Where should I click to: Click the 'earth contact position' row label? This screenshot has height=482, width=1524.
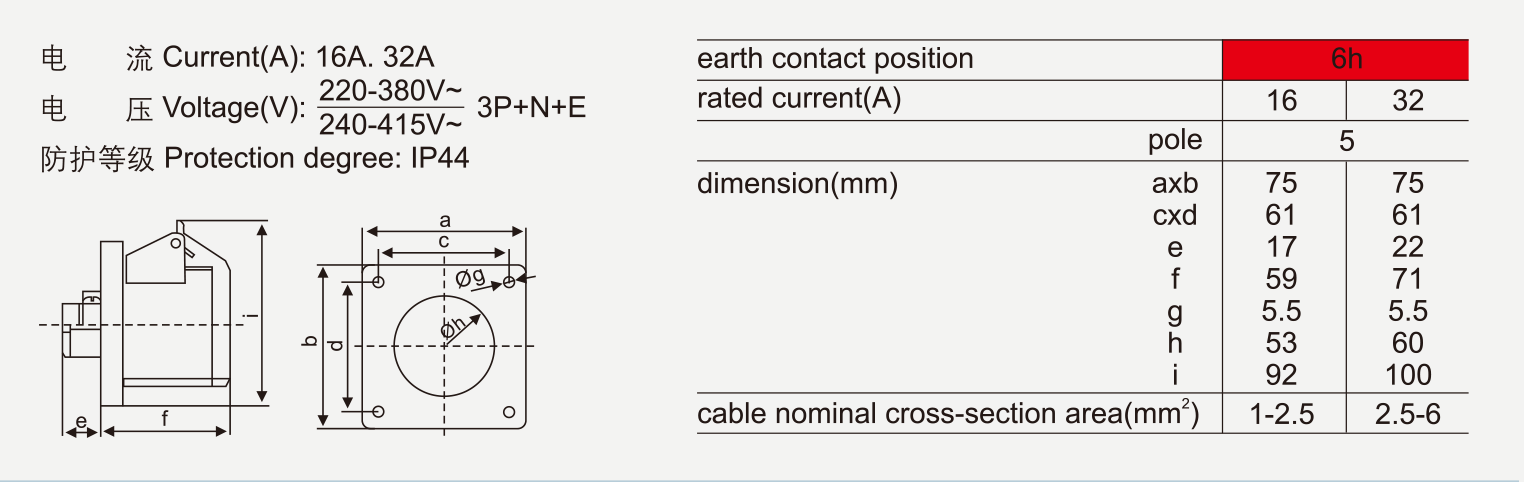click(835, 59)
